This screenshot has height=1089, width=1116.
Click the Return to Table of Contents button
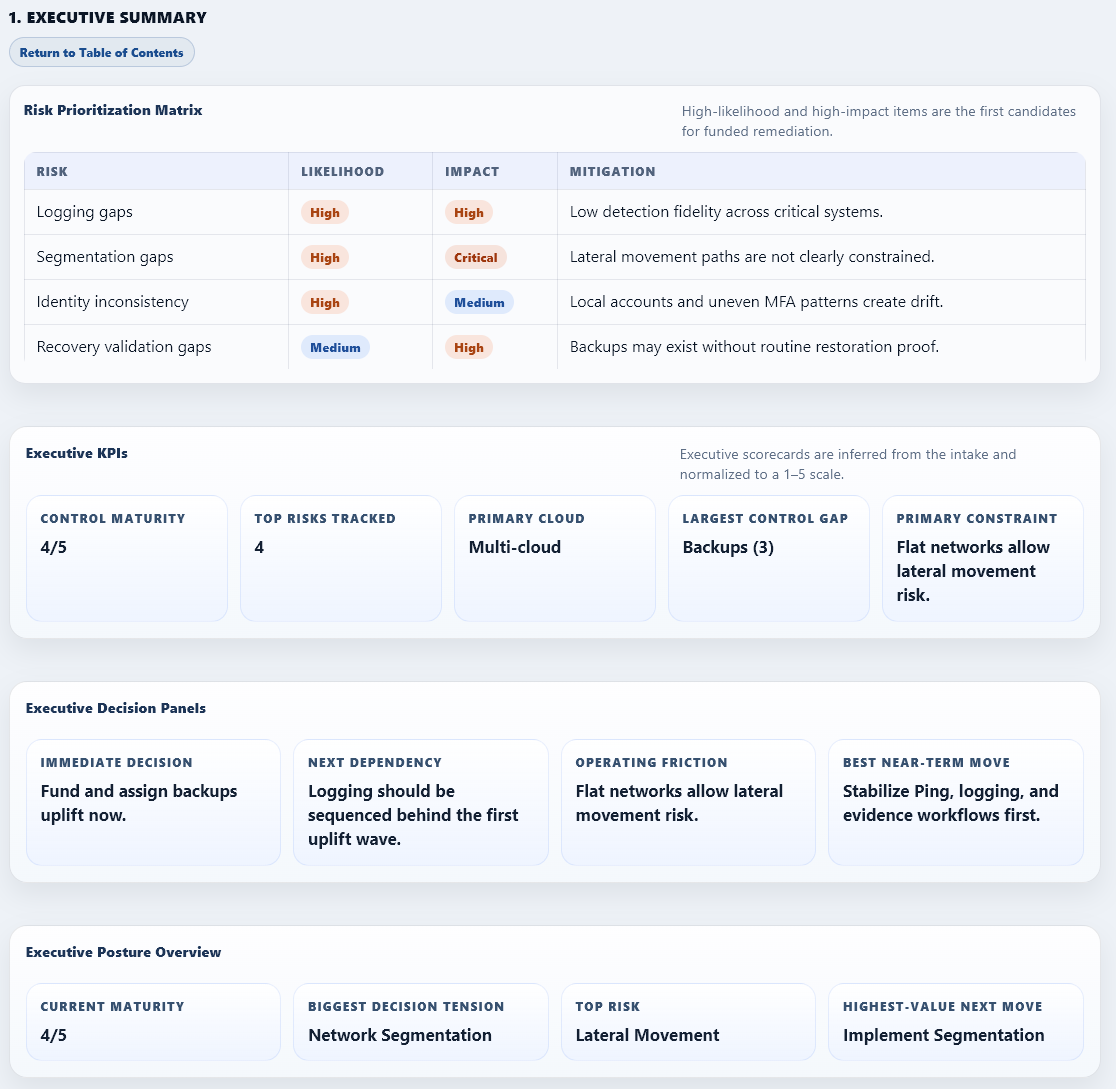tap(101, 52)
